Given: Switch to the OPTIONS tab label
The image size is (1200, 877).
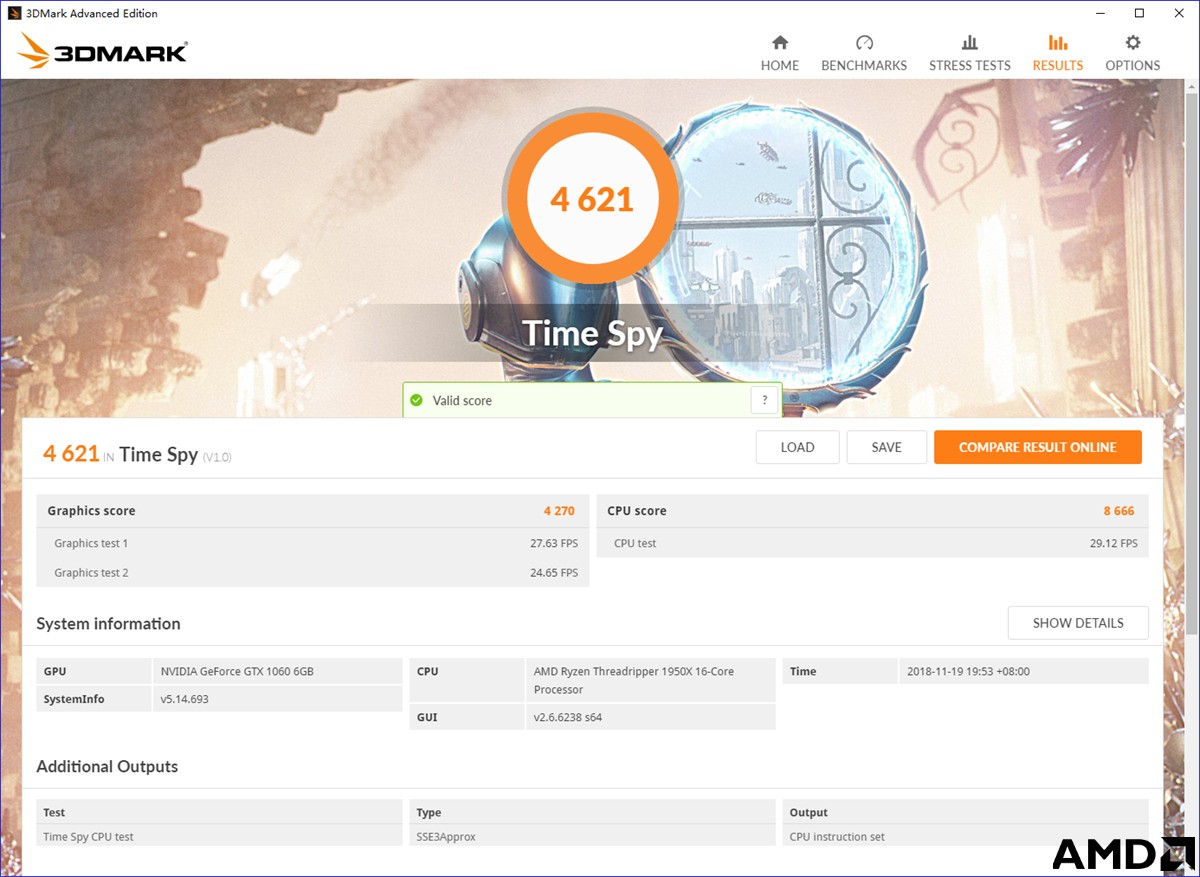Looking at the screenshot, I should 1133,65.
